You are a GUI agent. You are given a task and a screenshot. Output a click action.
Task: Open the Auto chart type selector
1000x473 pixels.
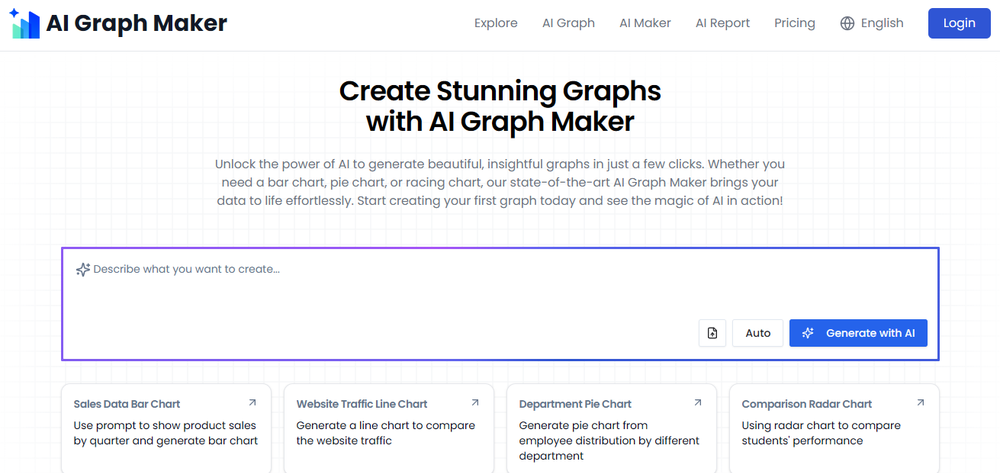(x=758, y=333)
